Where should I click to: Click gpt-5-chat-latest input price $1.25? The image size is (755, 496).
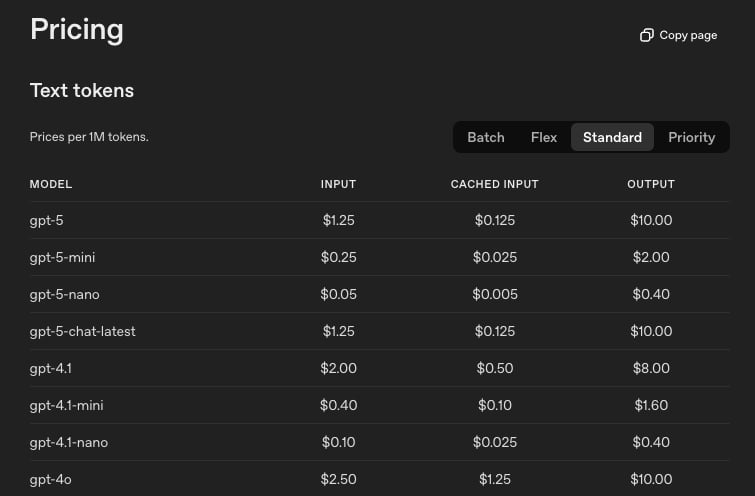click(338, 331)
